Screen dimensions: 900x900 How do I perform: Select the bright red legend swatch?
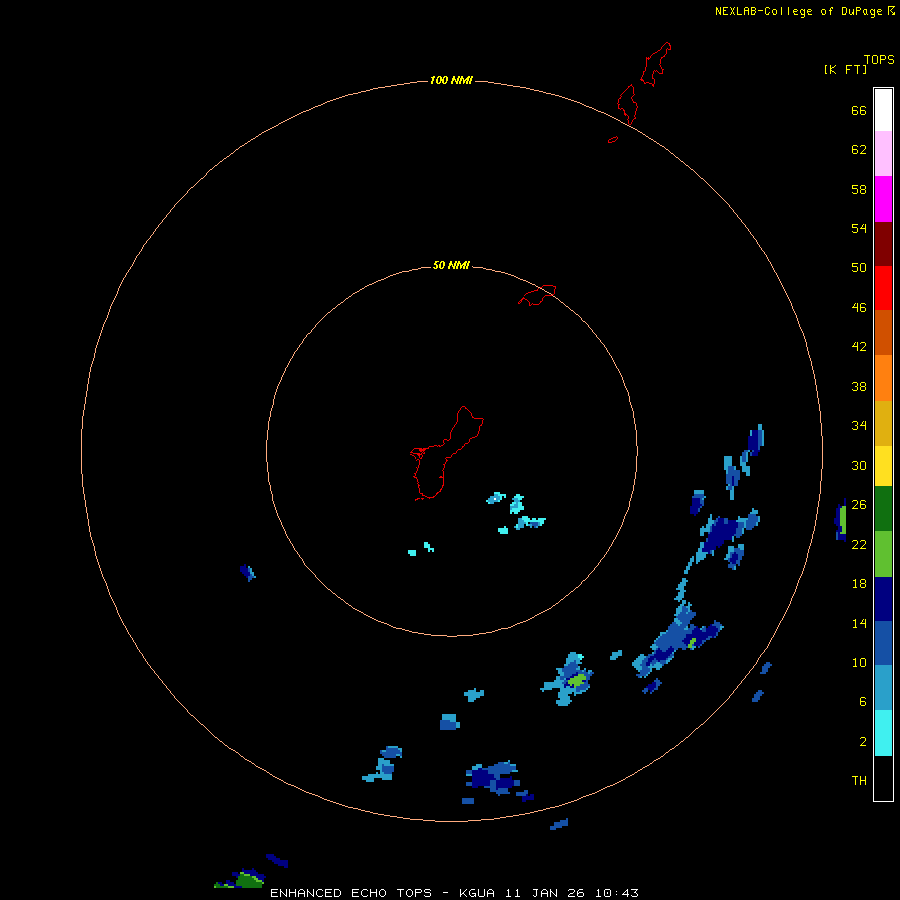883,288
